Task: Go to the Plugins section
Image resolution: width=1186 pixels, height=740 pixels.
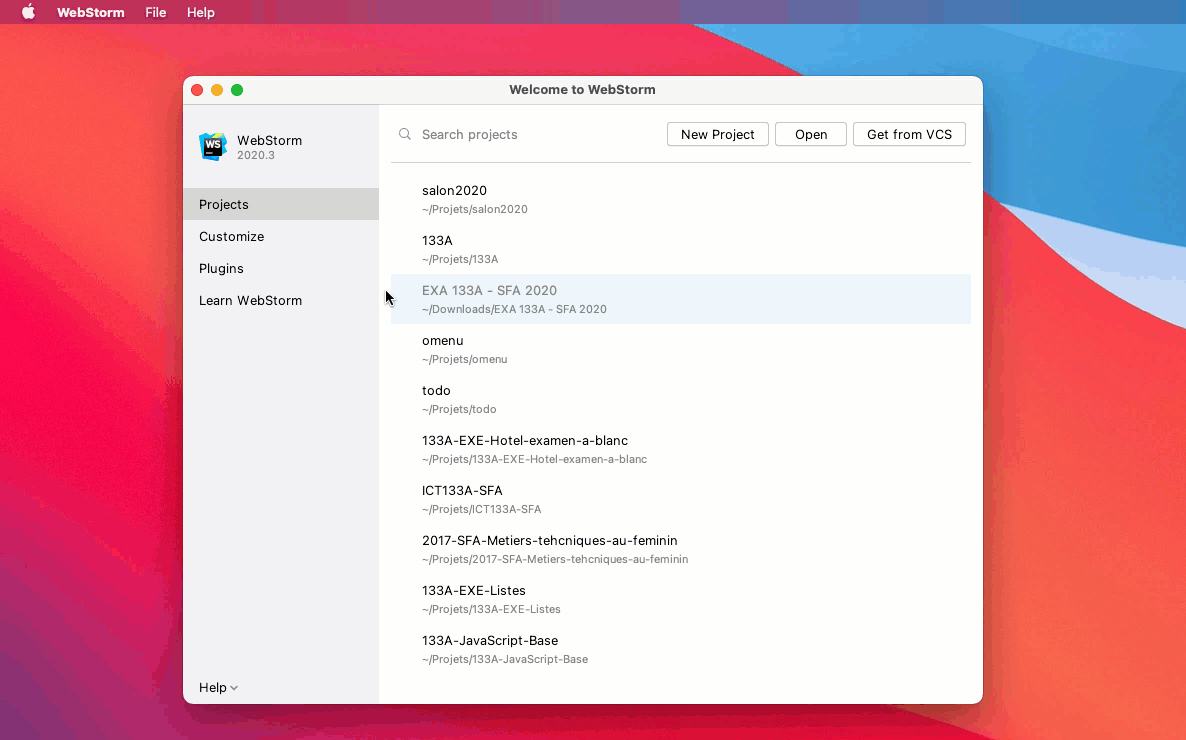Action: point(281,269)
